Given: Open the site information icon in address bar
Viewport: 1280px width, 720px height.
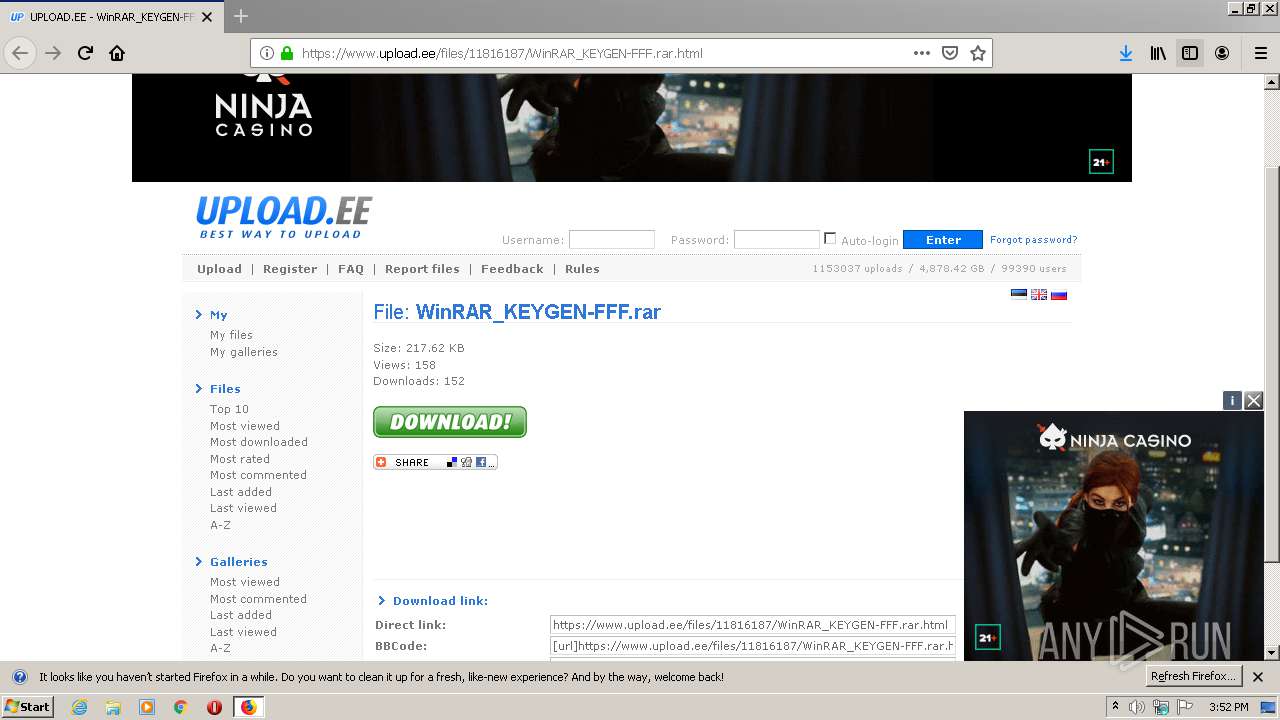Looking at the screenshot, I should tap(267, 54).
